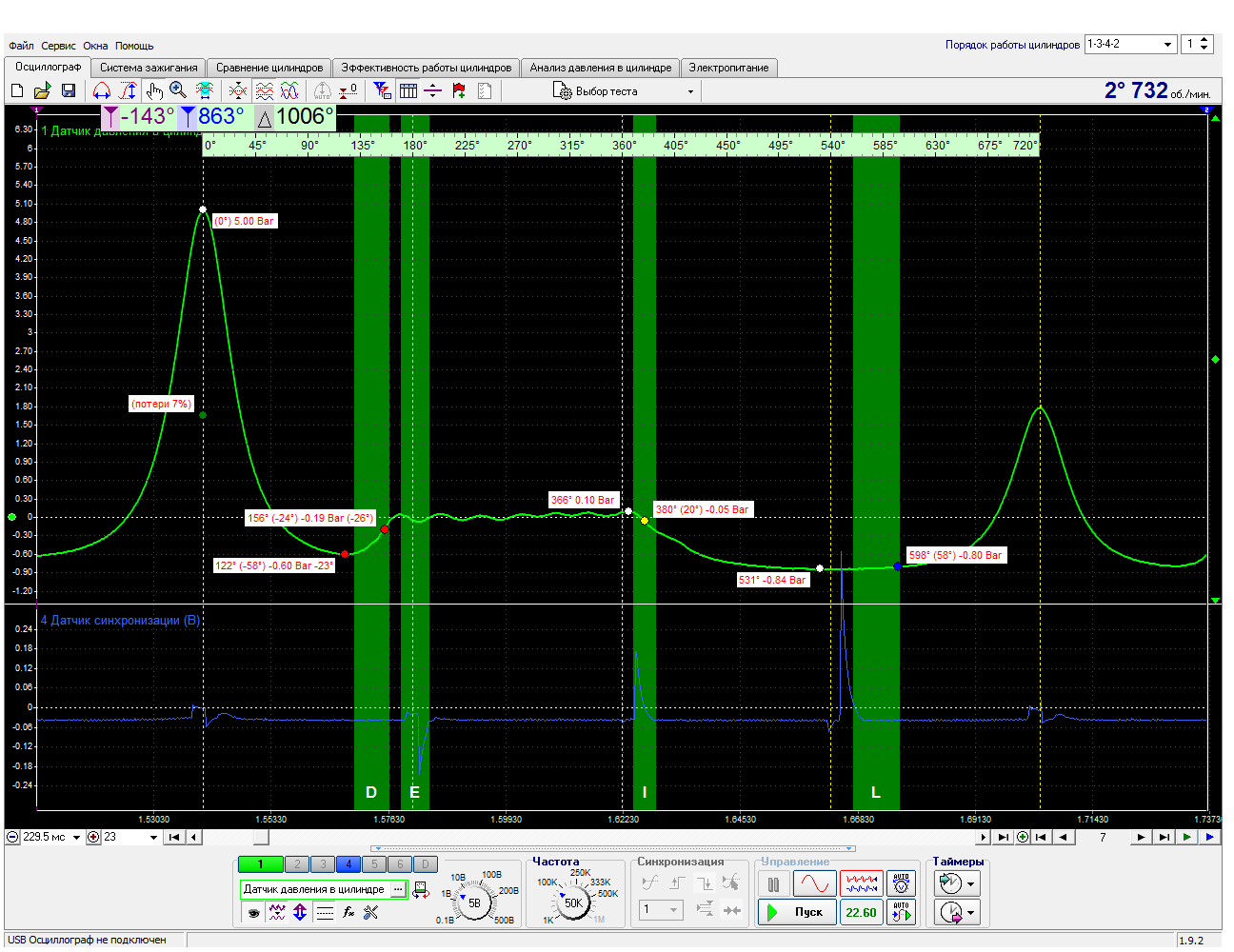
Task: Open the sensor name ellipsis selector
Action: click(x=399, y=889)
